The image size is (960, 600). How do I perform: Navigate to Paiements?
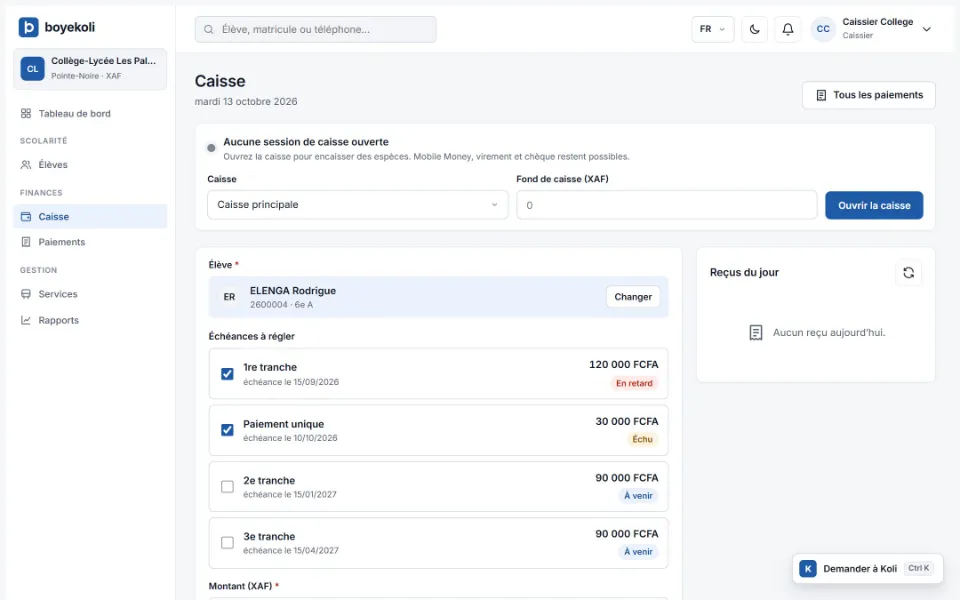(x=90, y=242)
